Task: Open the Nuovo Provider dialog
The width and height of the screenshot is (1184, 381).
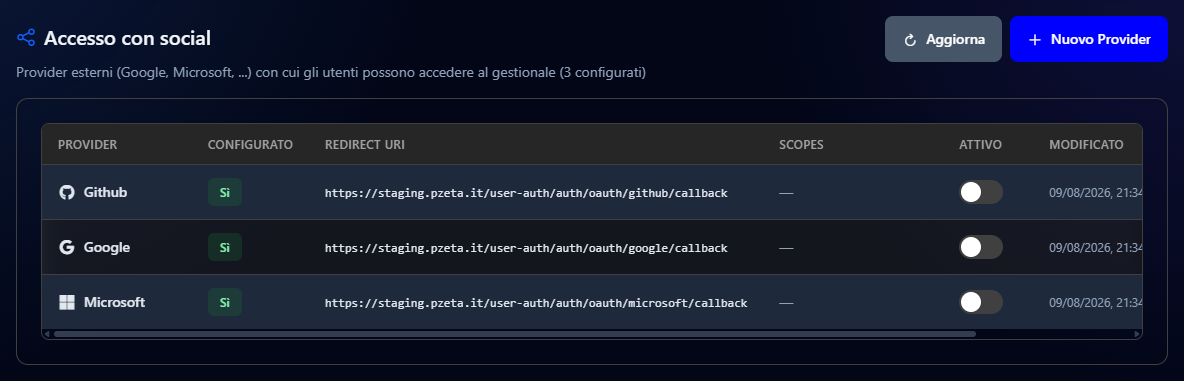Action: click(1089, 39)
